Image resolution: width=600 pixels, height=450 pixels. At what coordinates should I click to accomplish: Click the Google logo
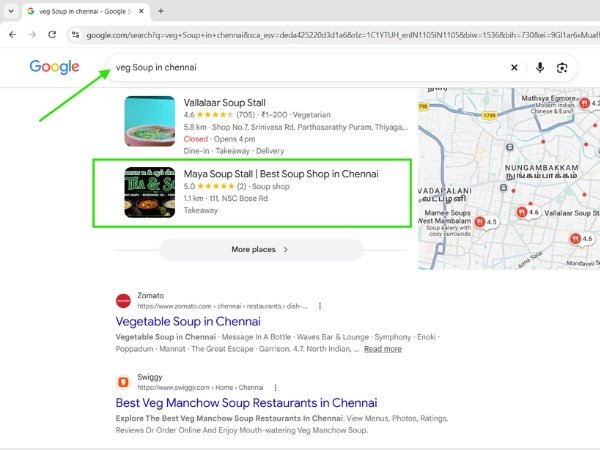tap(54, 67)
